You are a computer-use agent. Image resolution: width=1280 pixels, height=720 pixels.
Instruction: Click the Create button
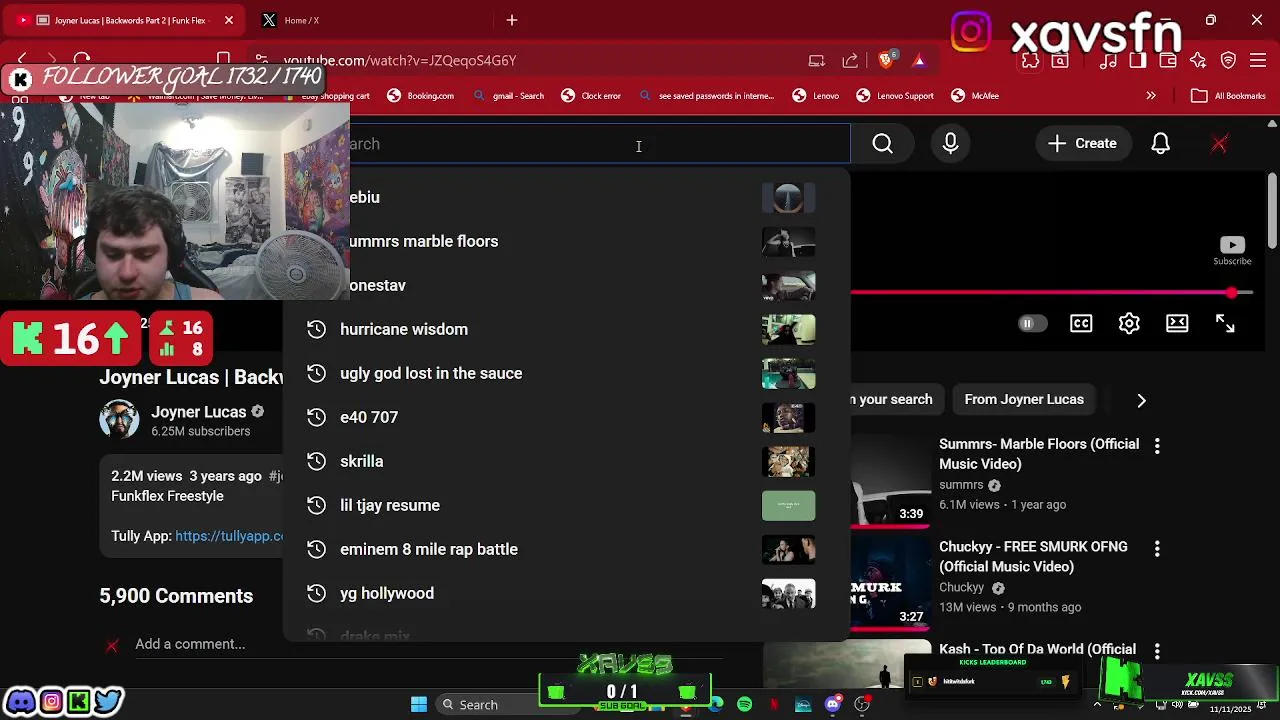point(1082,144)
